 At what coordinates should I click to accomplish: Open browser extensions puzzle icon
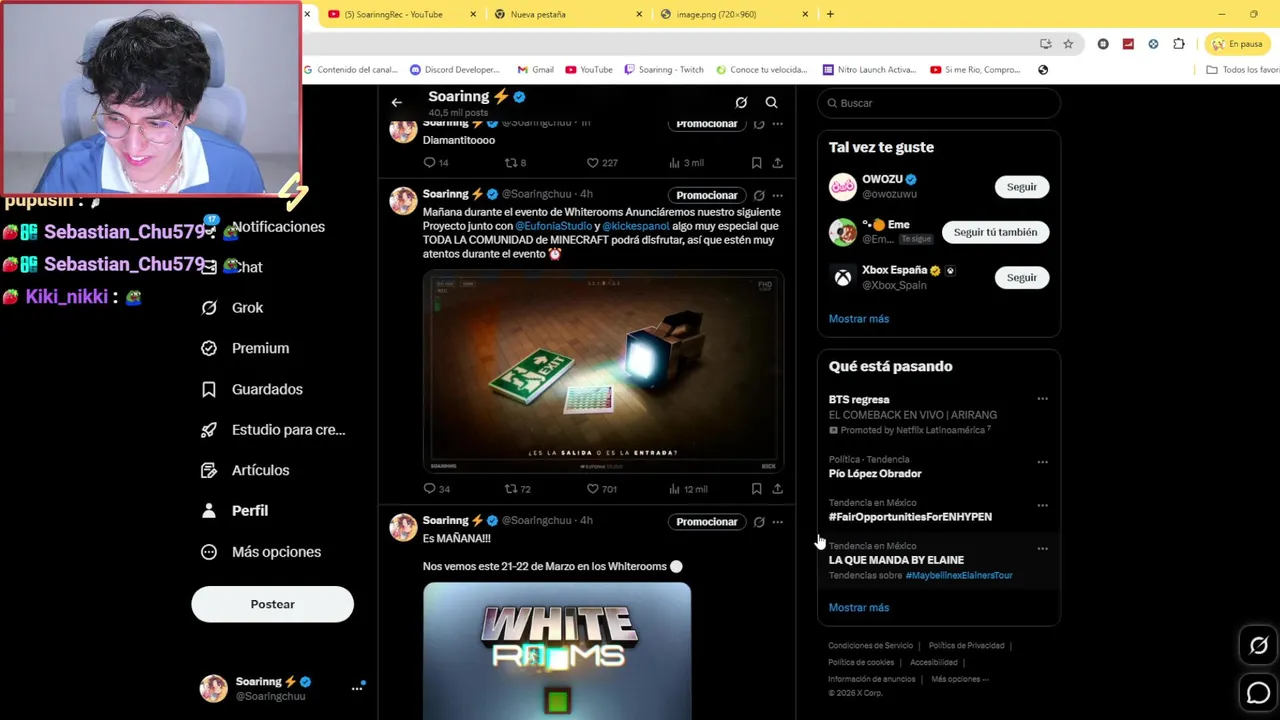click(x=1179, y=44)
